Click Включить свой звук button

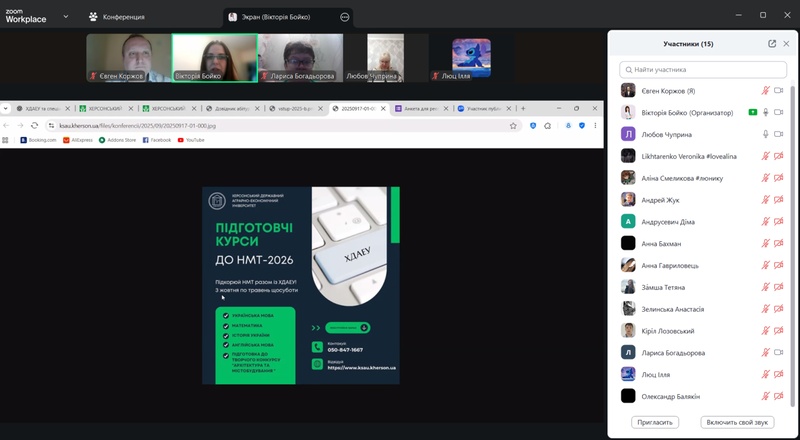tap(737, 422)
